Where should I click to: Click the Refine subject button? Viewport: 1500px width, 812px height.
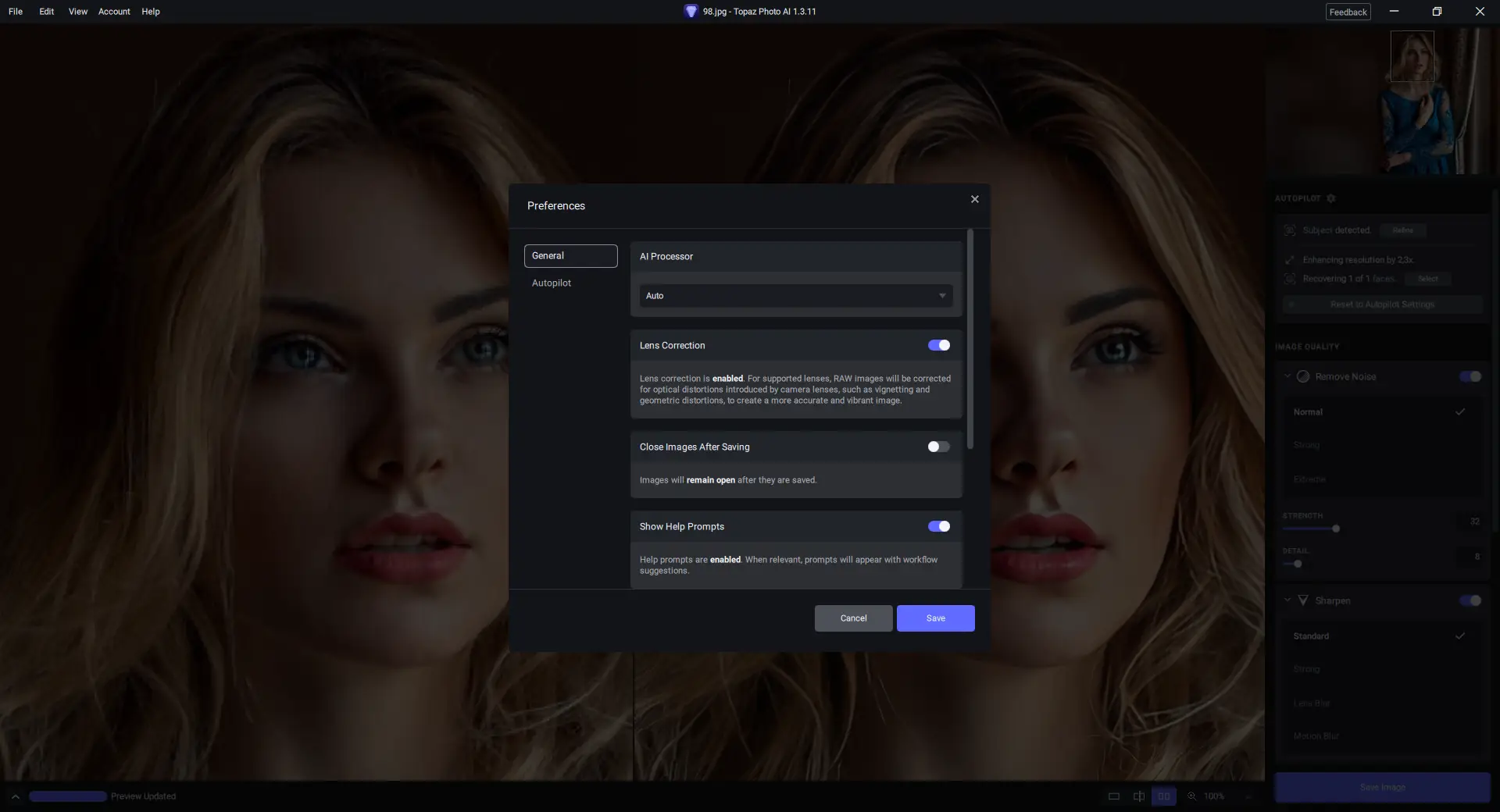point(1403,230)
